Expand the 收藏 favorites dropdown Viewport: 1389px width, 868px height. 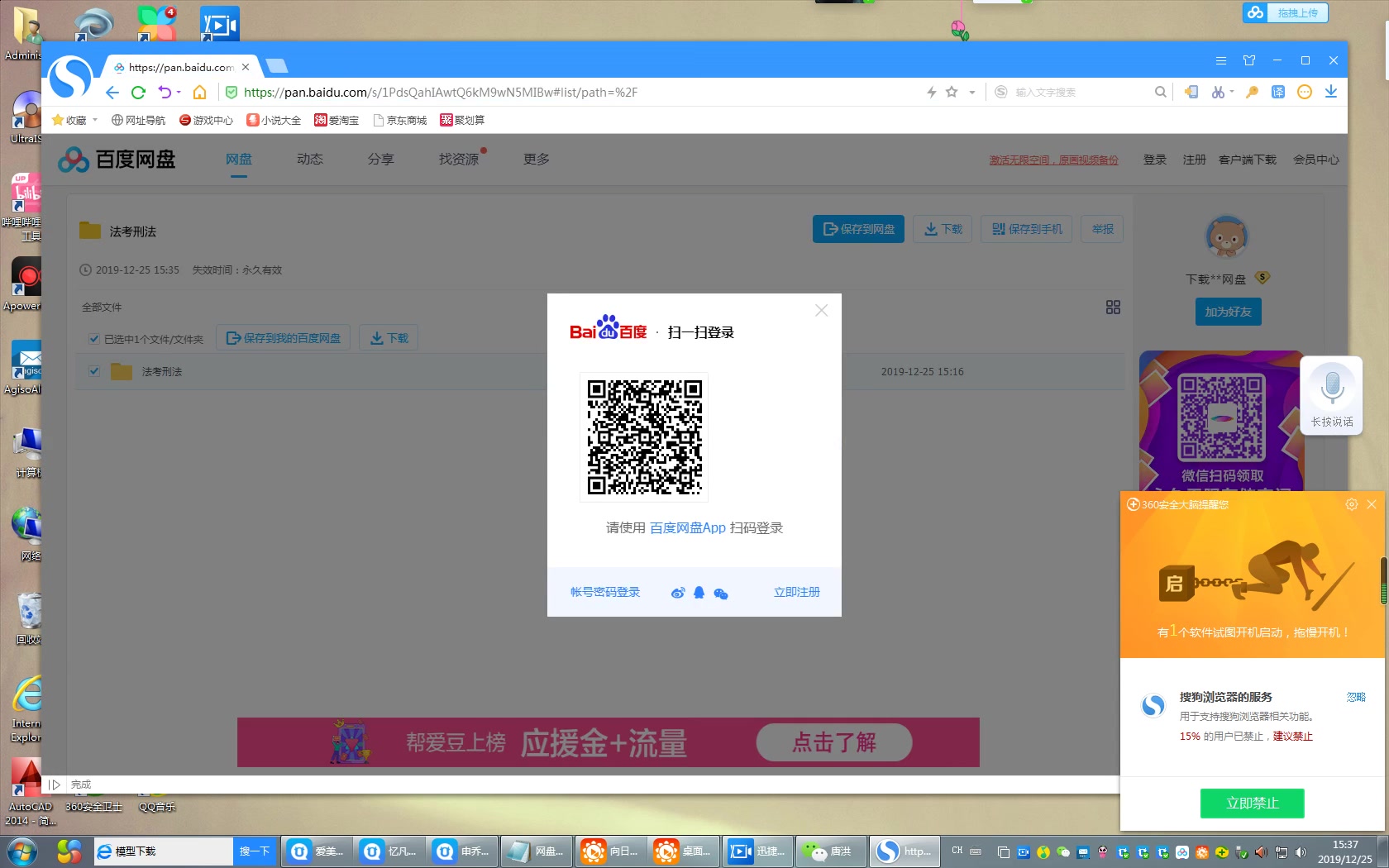(95, 119)
